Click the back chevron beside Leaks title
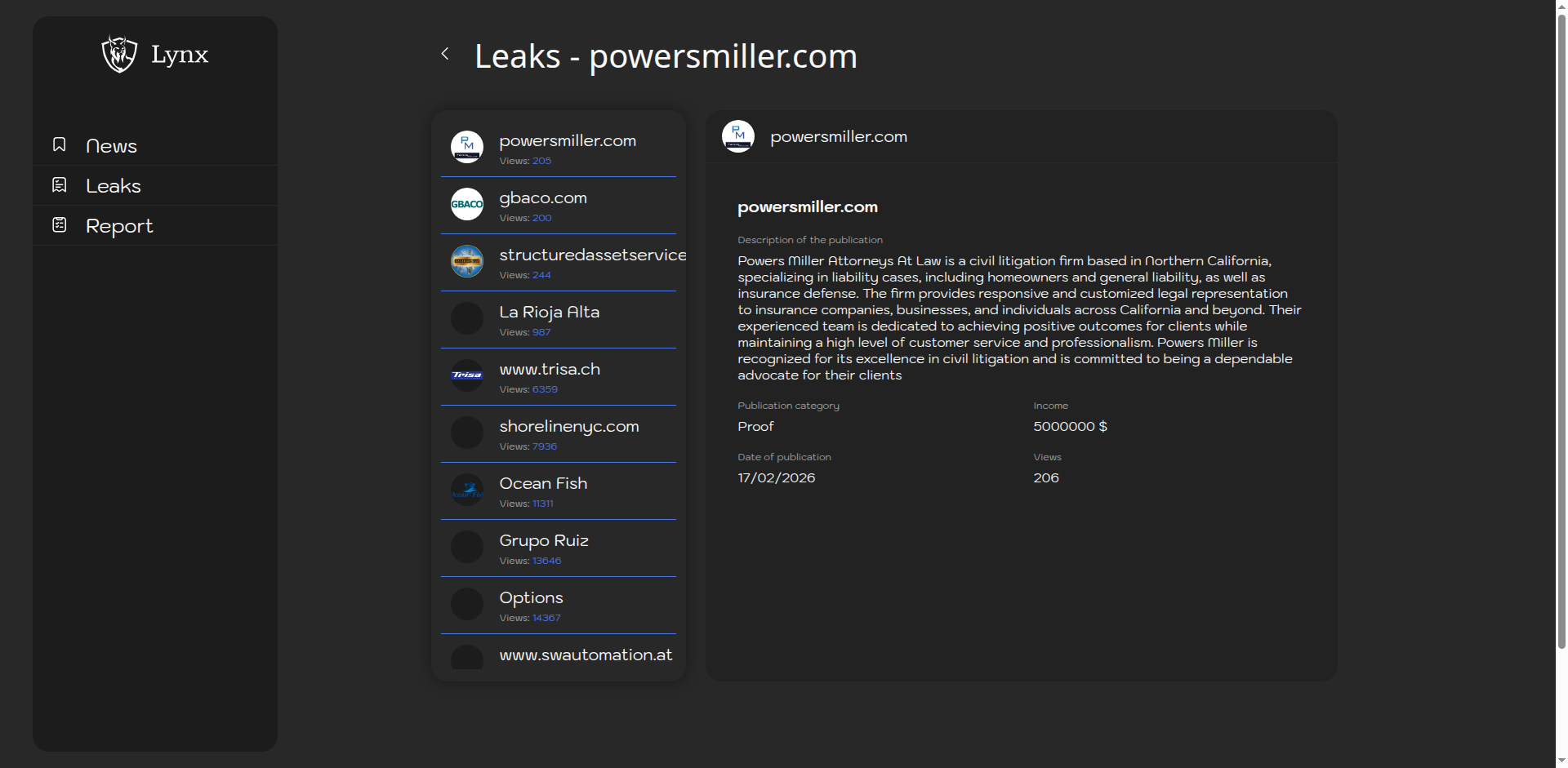The height and width of the screenshot is (768, 1568). tap(445, 54)
